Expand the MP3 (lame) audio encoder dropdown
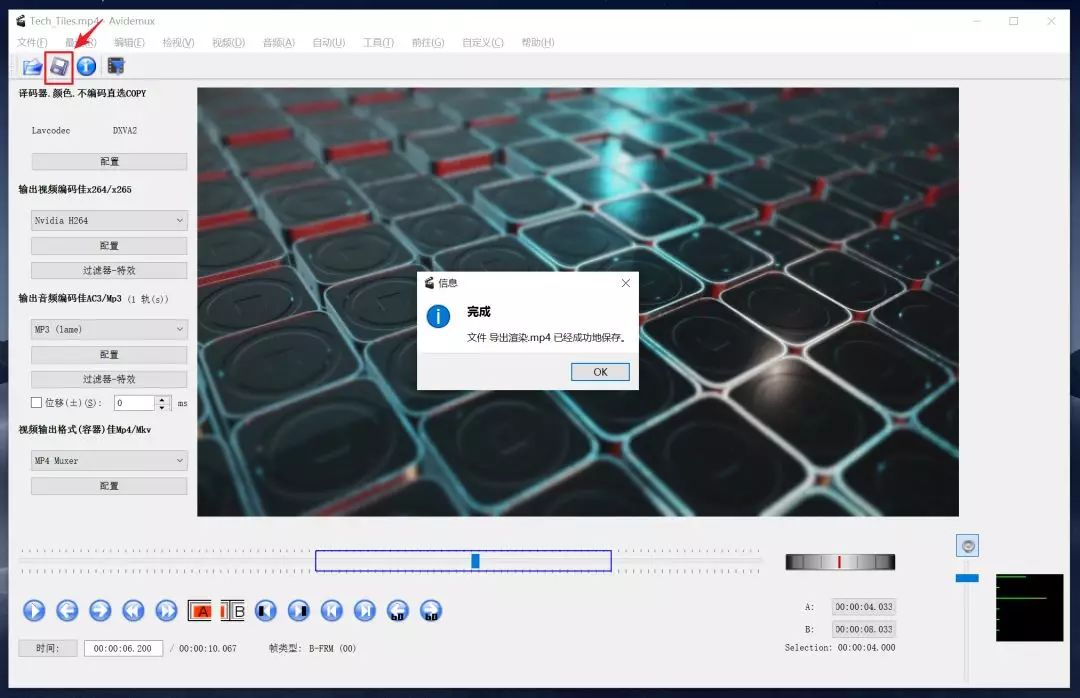The width and height of the screenshot is (1080, 698). point(110,329)
